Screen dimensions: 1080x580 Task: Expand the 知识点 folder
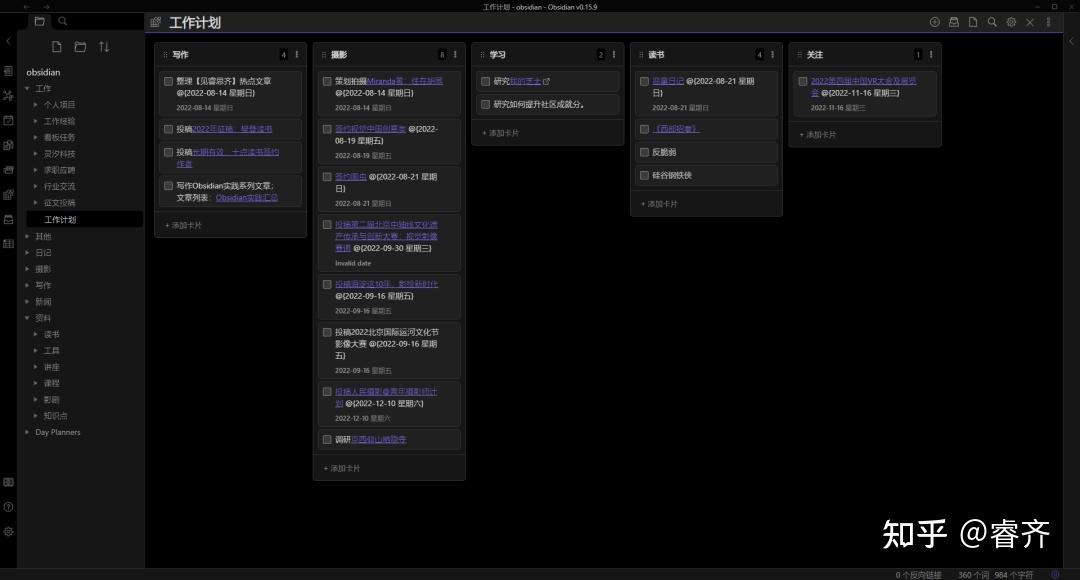click(x=36, y=416)
